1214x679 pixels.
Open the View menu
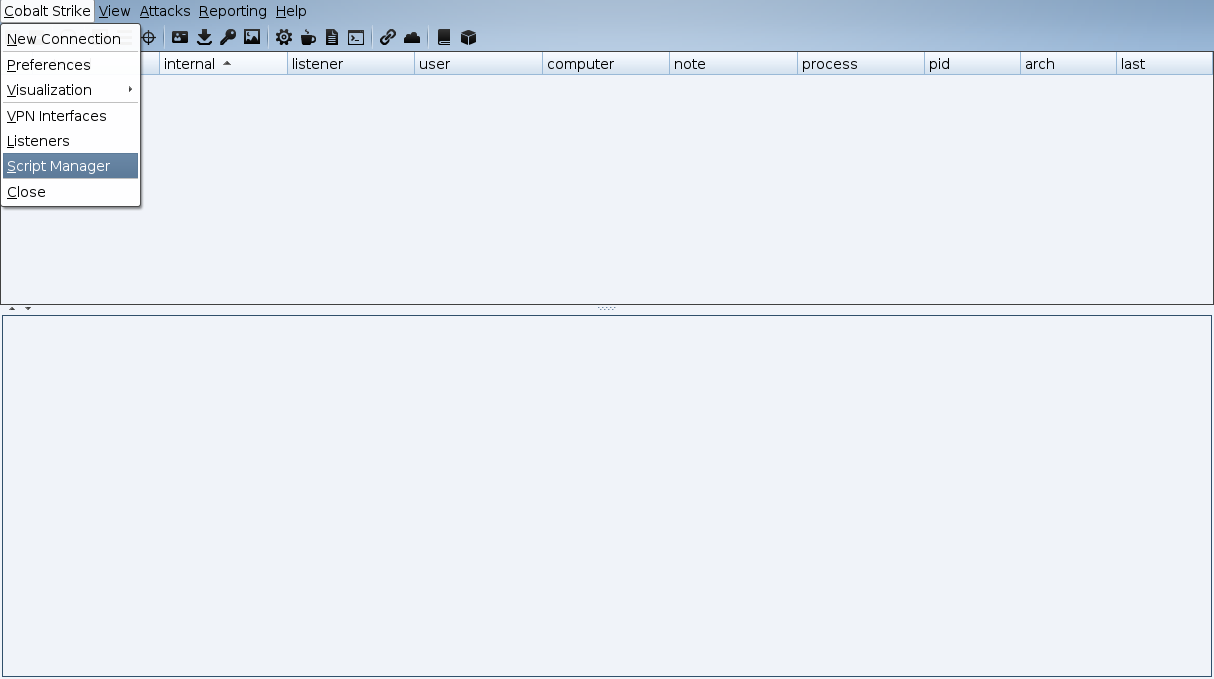115,11
